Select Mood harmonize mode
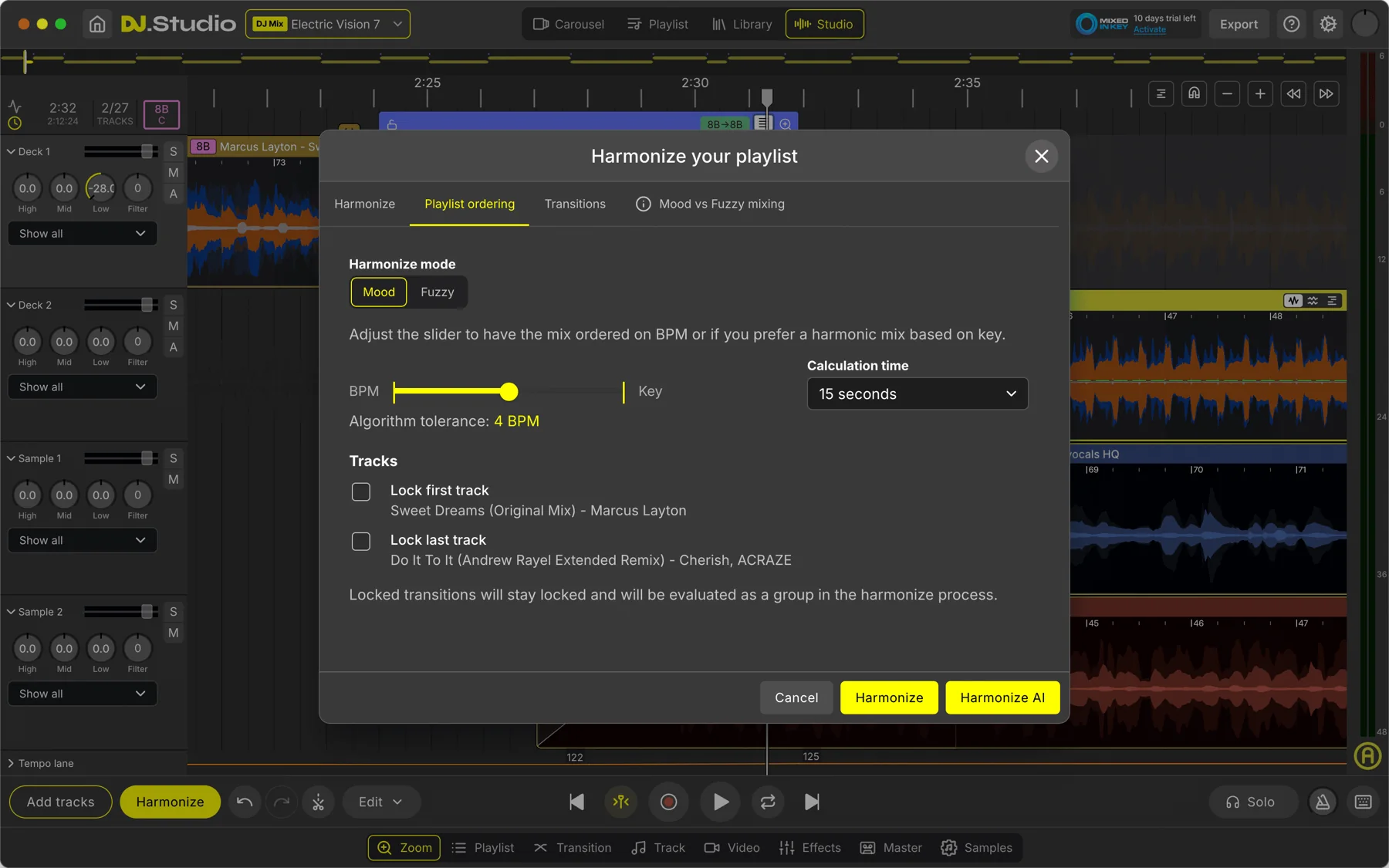The height and width of the screenshot is (868, 1389). click(379, 292)
